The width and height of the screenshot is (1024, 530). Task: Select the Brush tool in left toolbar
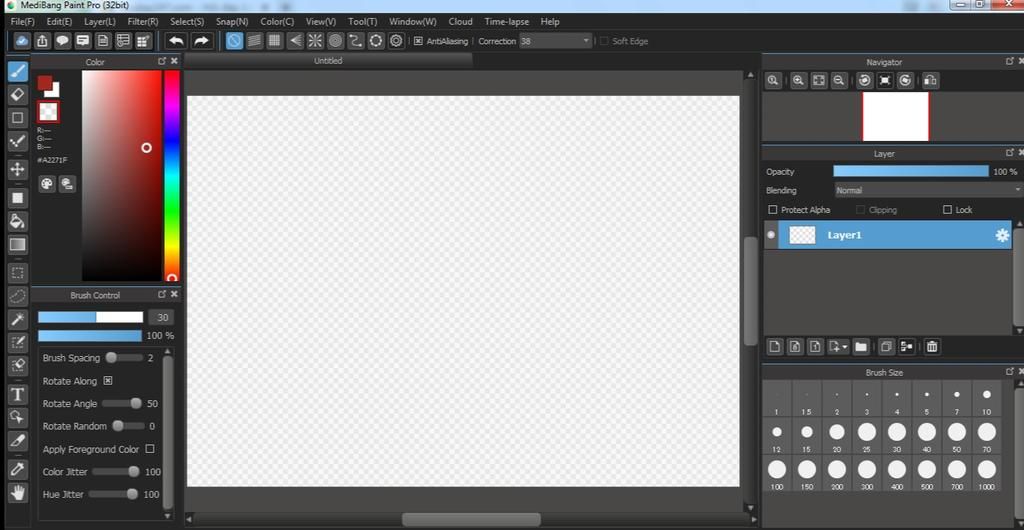[x=18, y=71]
